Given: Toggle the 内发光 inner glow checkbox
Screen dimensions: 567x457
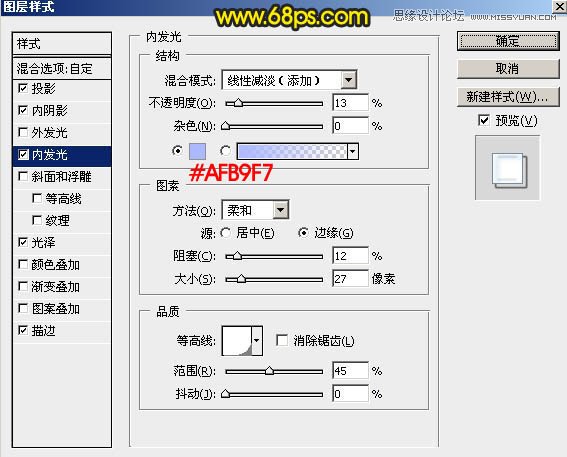Looking at the screenshot, I should click(23, 154).
